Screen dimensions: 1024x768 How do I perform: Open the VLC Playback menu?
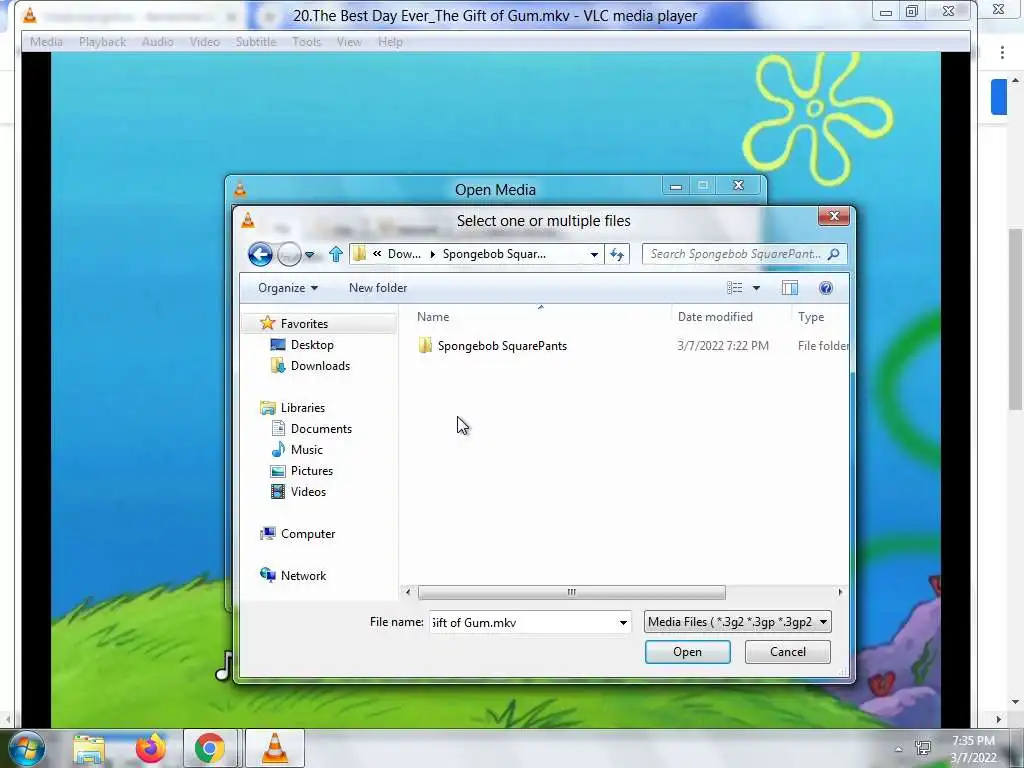tap(102, 42)
